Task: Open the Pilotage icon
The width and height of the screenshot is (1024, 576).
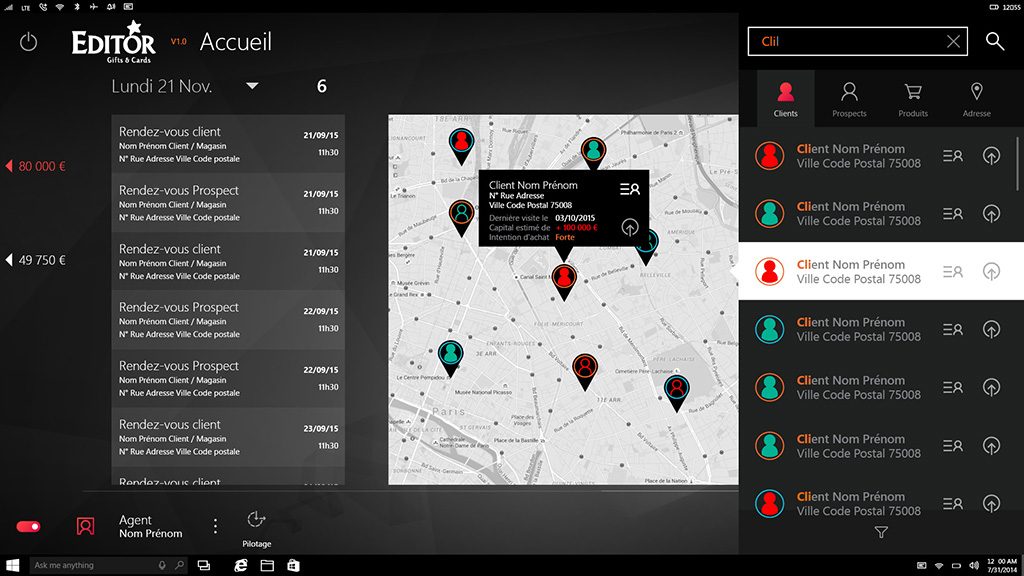Action: click(256, 520)
